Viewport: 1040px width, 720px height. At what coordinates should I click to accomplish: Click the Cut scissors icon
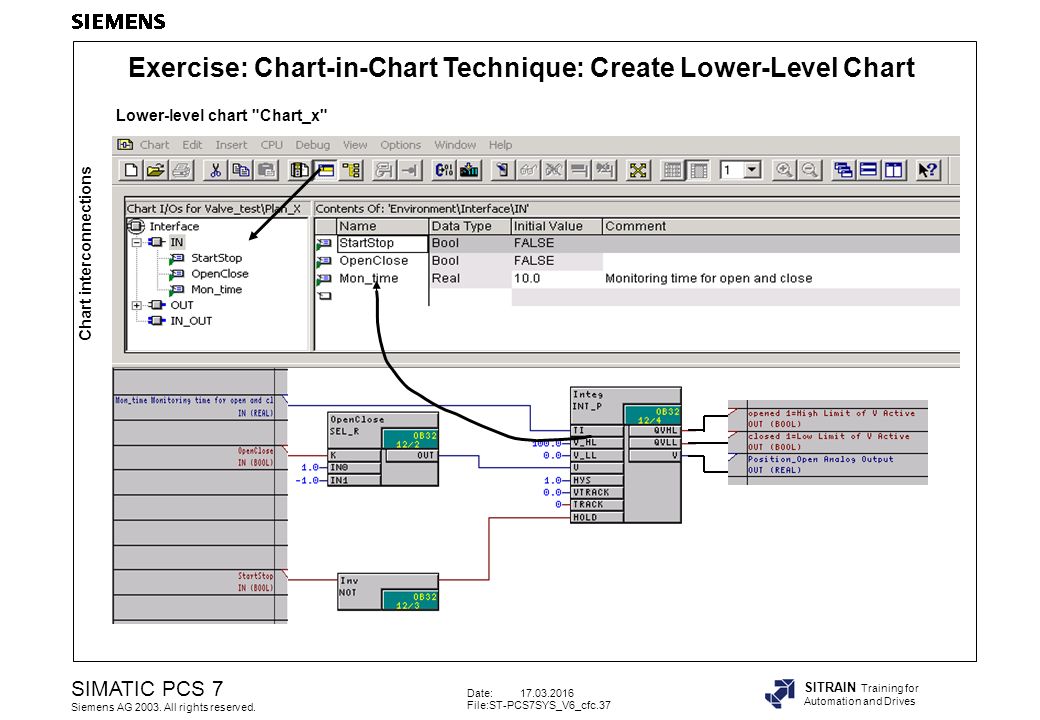pos(215,170)
